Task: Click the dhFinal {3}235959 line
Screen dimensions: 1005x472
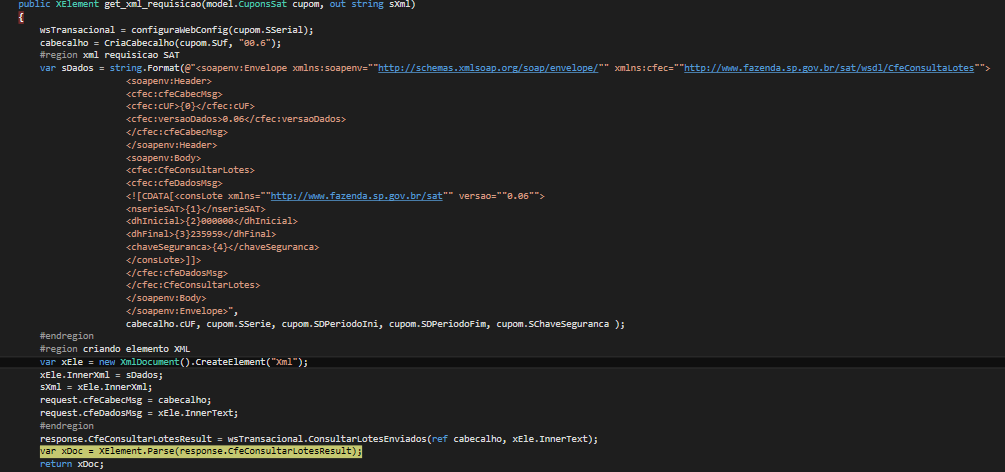Action: point(201,234)
